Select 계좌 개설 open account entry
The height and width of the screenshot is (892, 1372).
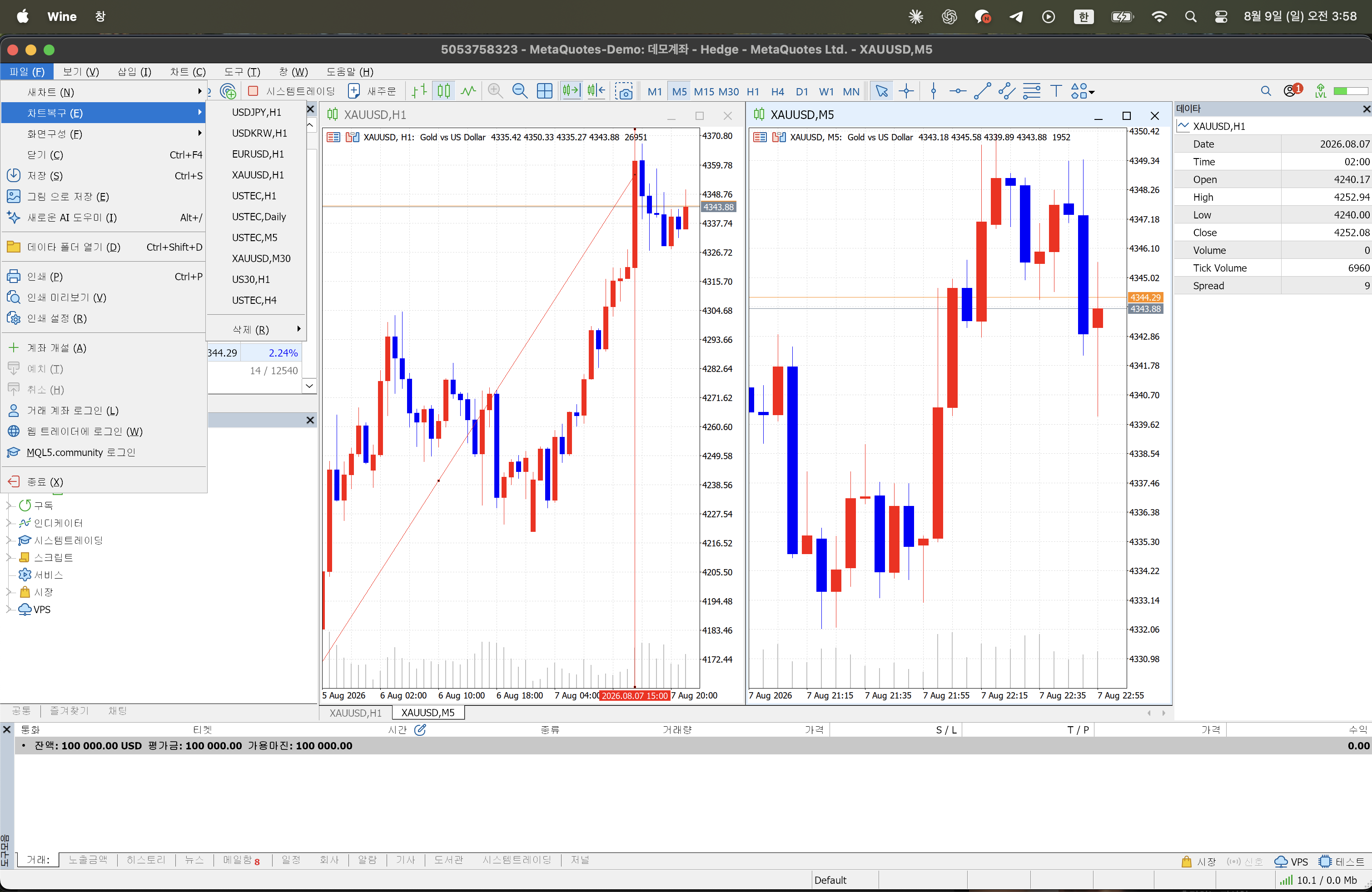[x=104, y=347]
